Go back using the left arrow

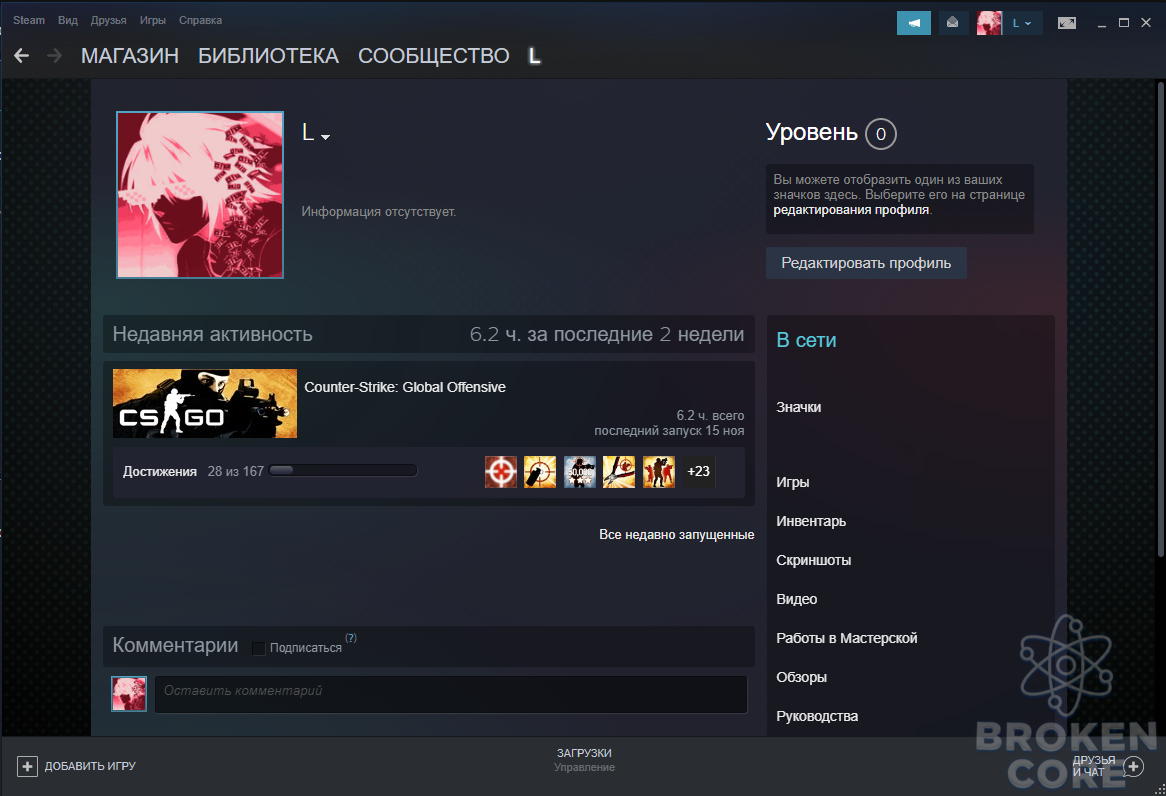(x=22, y=56)
